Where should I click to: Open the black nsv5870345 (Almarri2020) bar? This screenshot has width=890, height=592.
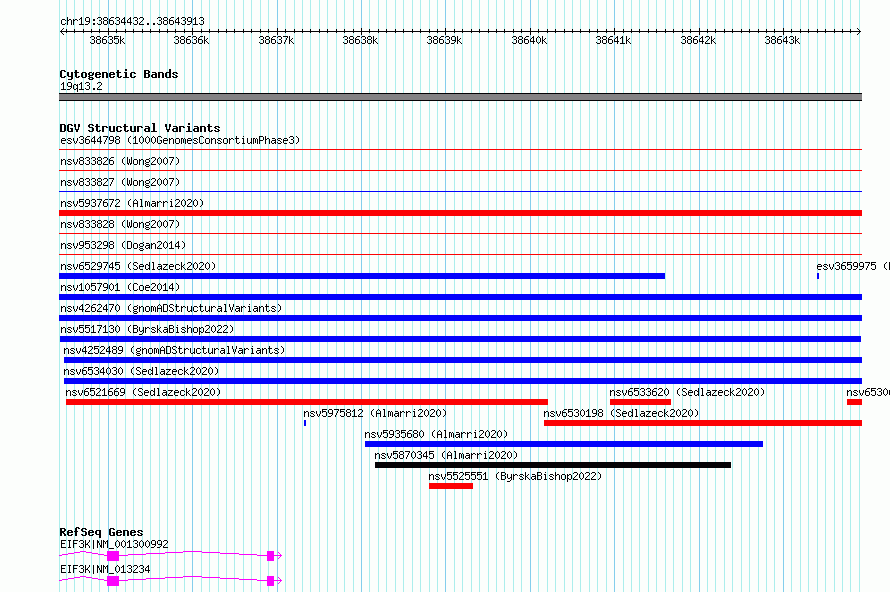click(x=553, y=465)
